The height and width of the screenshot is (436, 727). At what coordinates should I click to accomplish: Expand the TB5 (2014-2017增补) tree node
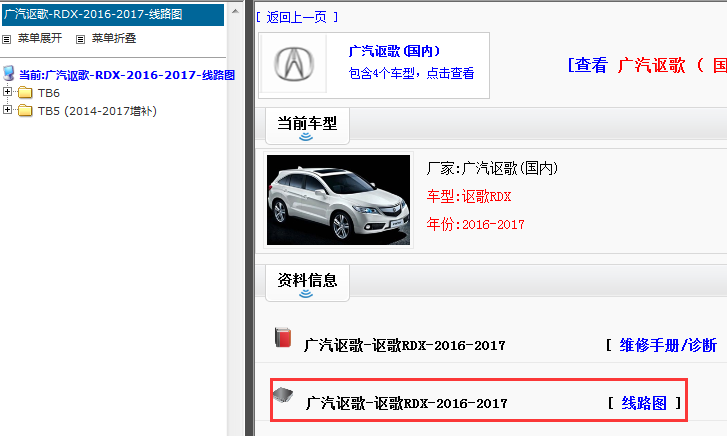point(7,110)
